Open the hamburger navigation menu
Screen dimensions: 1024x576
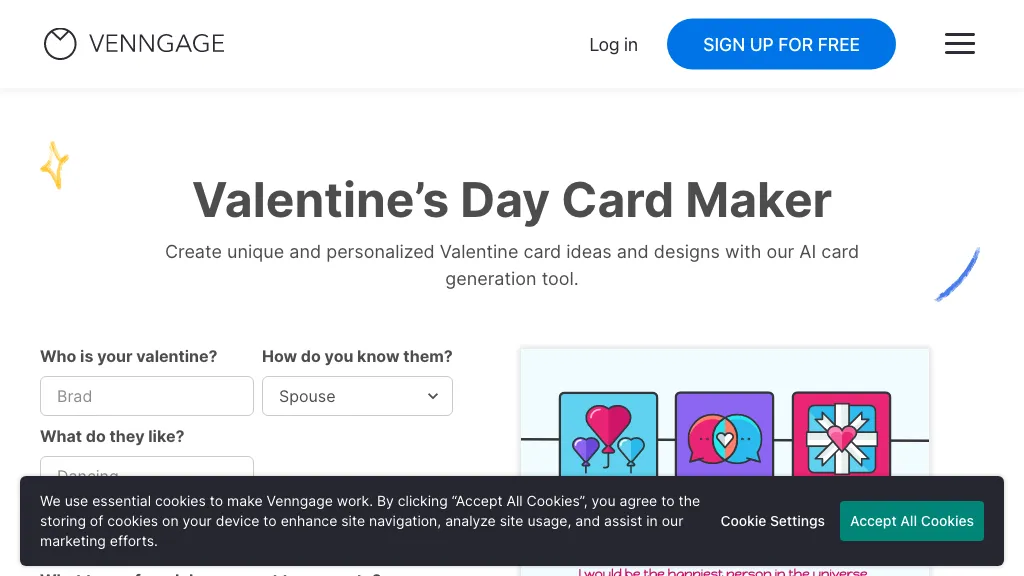click(959, 44)
